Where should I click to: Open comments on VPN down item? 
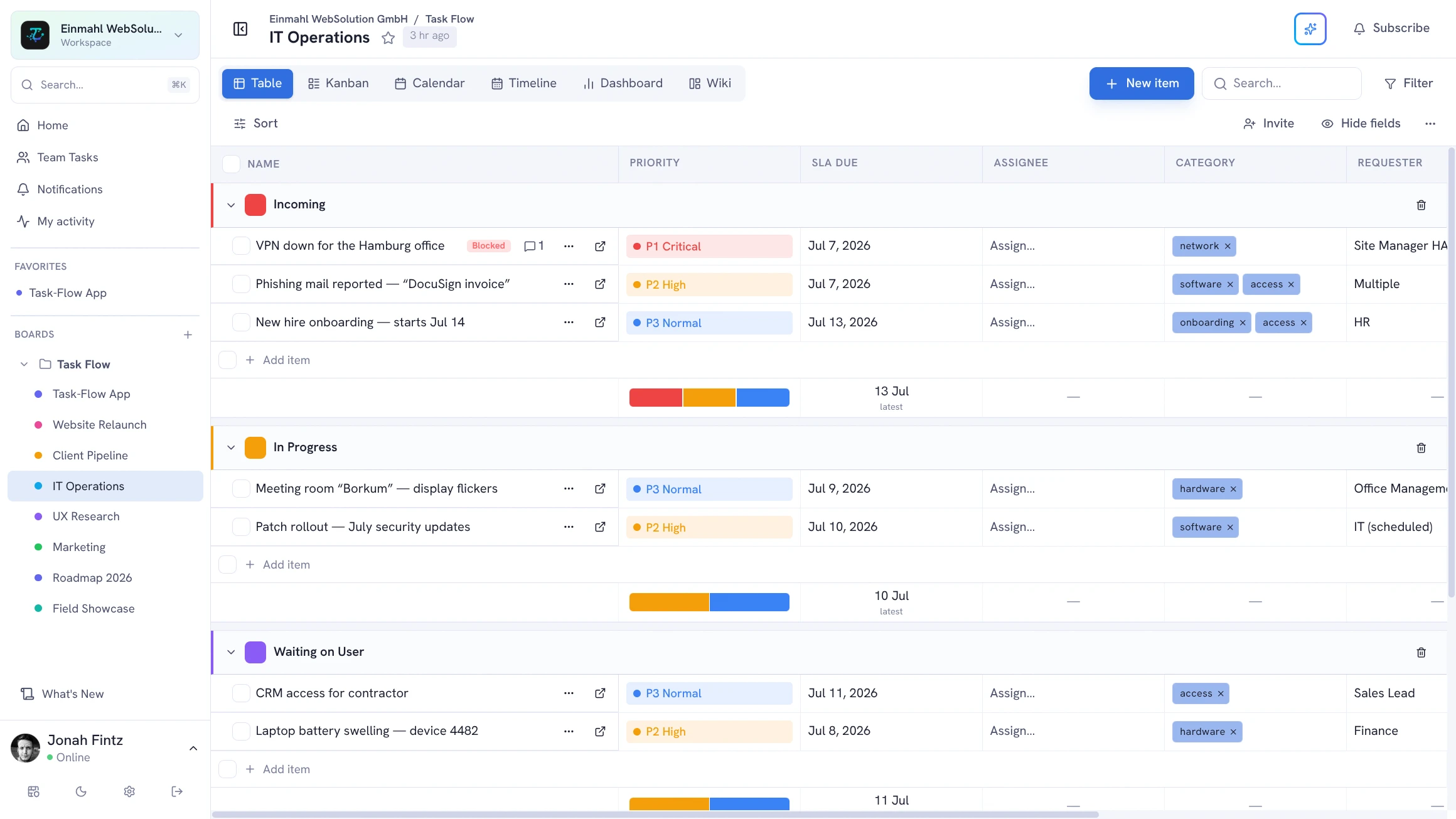coord(534,246)
